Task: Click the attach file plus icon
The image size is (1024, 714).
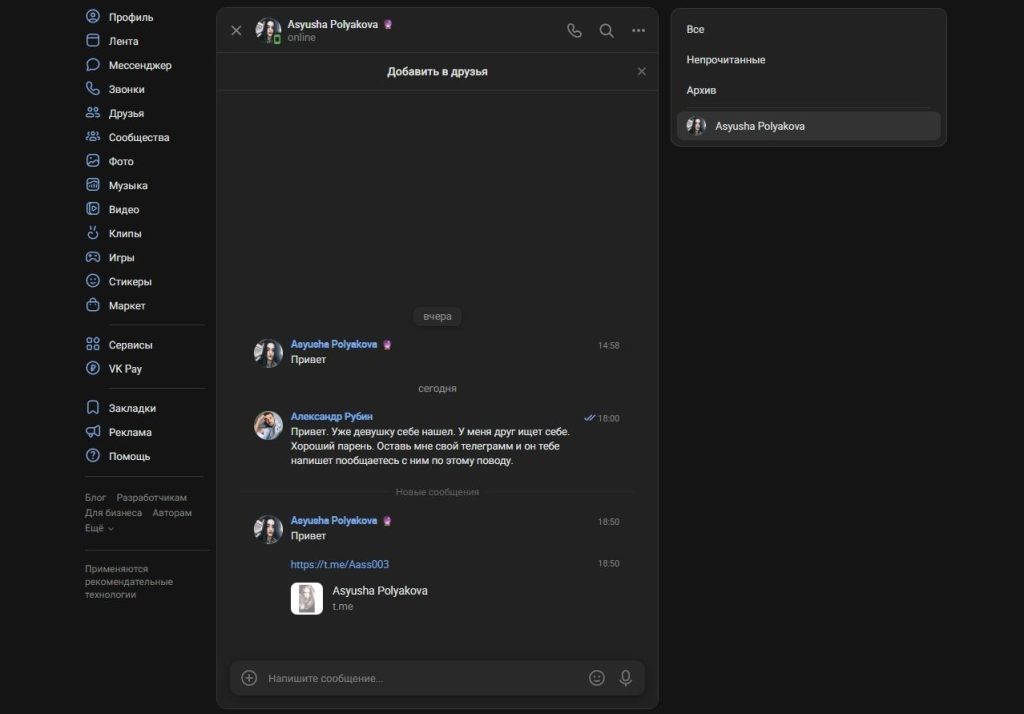Action: click(249, 678)
